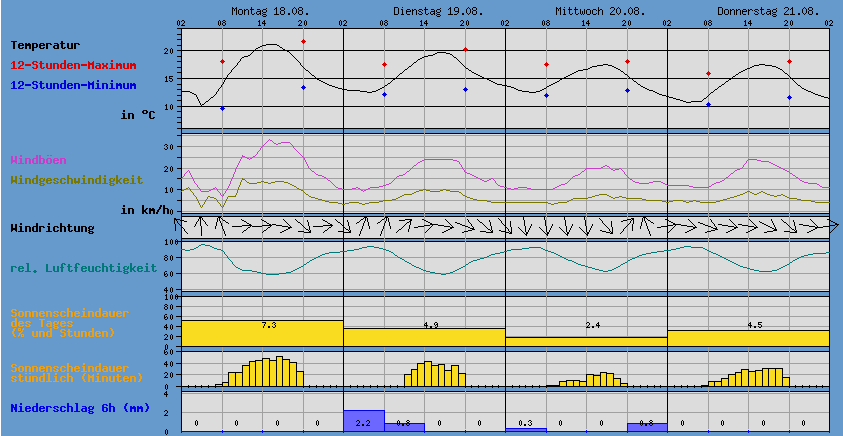Viewport: 843px width, 436px height.
Task: Select the Windrichtung row label
Action: click(52, 228)
